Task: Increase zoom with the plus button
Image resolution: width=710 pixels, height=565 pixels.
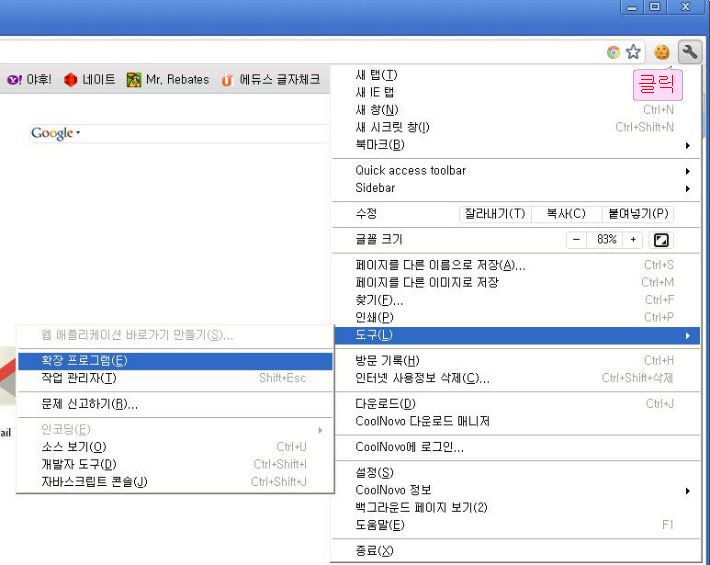Action: 633,239
